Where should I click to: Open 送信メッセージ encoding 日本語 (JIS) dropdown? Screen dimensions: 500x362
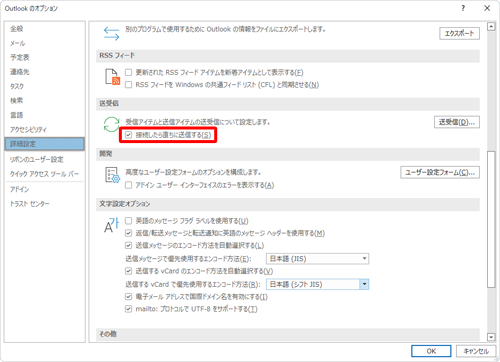coord(317,259)
